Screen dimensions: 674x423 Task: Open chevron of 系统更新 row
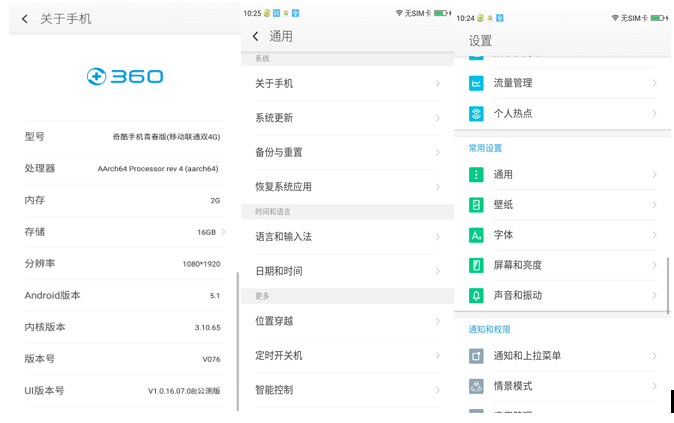[x=438, y=118]
